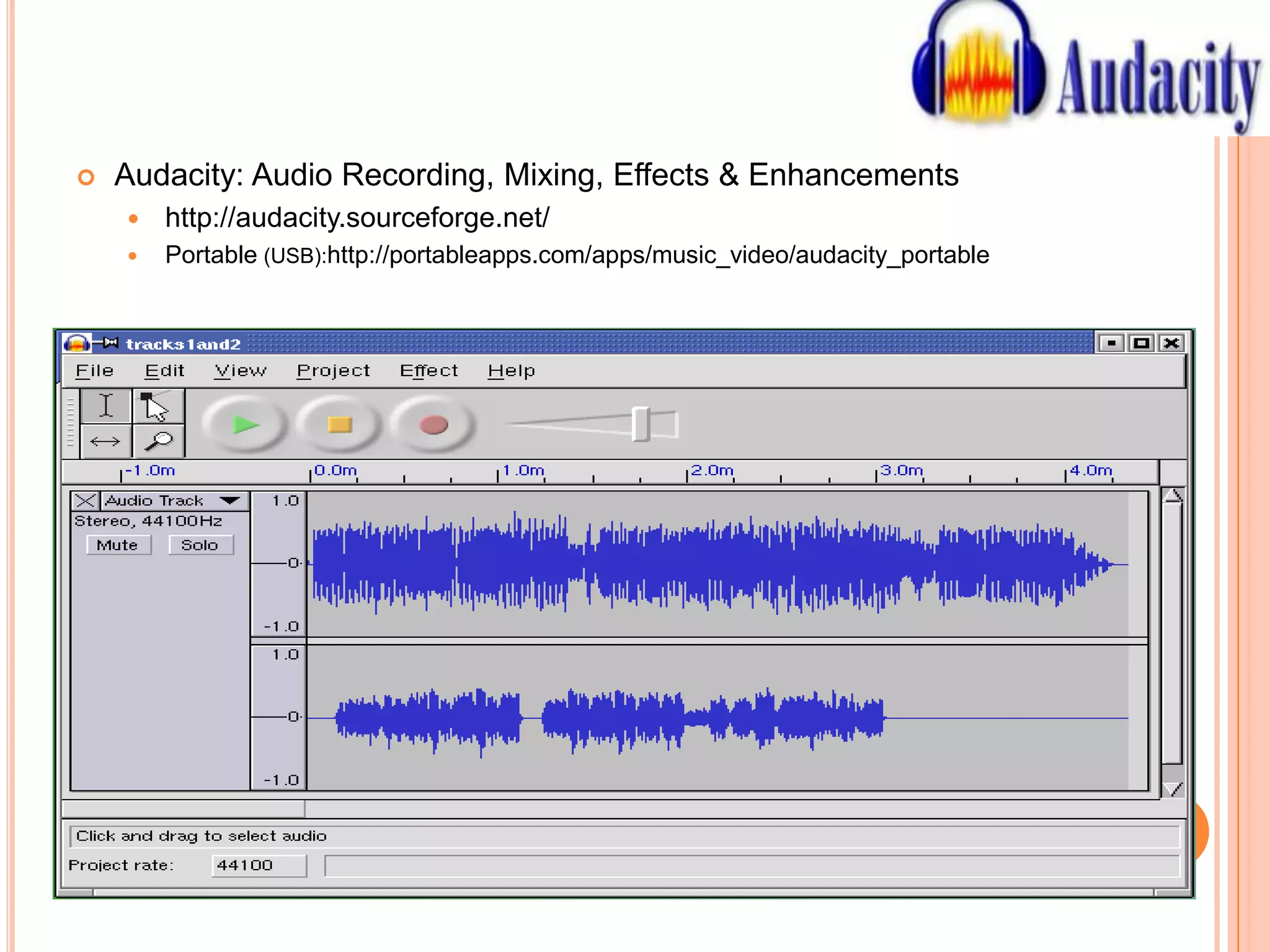
Task: Click the 'tracks1and2' window title text
Action: pyautogui.click(x=183, y=344)
